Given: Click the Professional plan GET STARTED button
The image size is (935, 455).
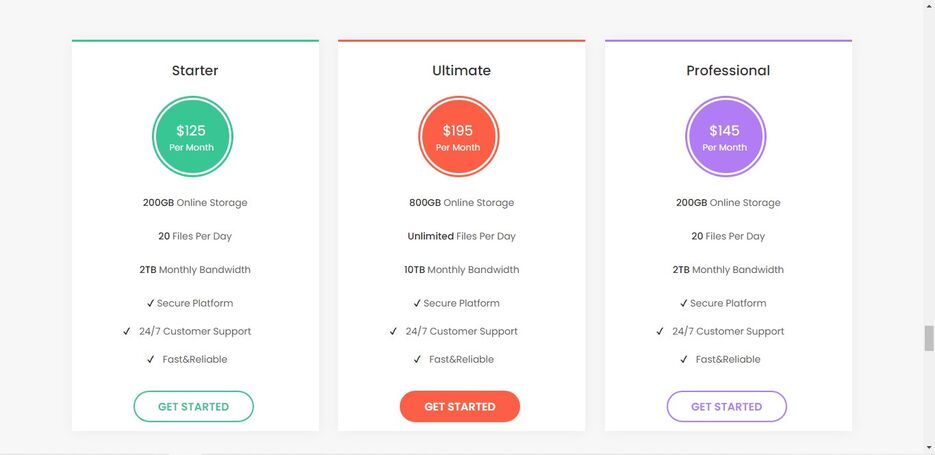Looking at the screenshot, I should [x=726, y=406].
